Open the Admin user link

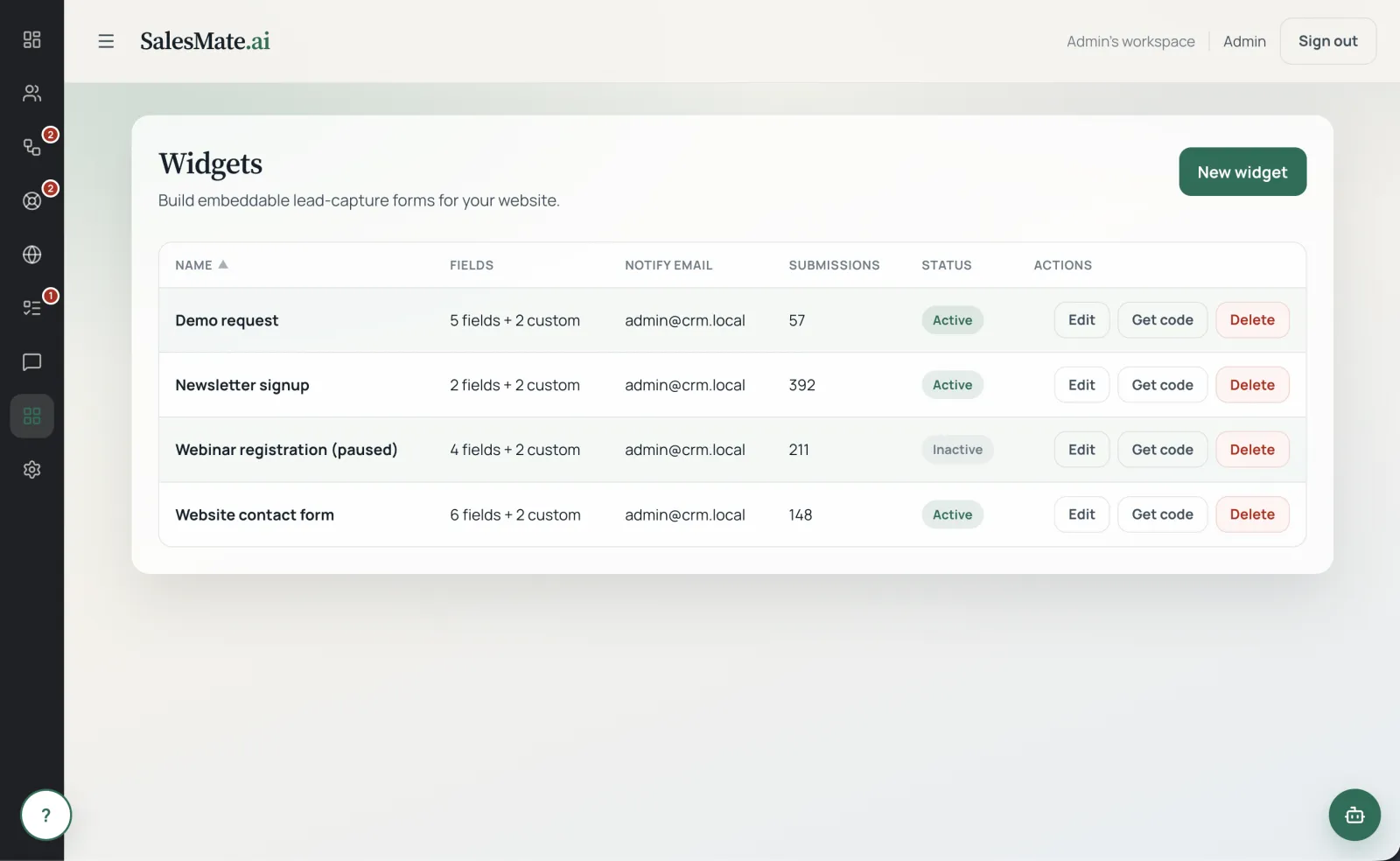[x=1244, y=41]
